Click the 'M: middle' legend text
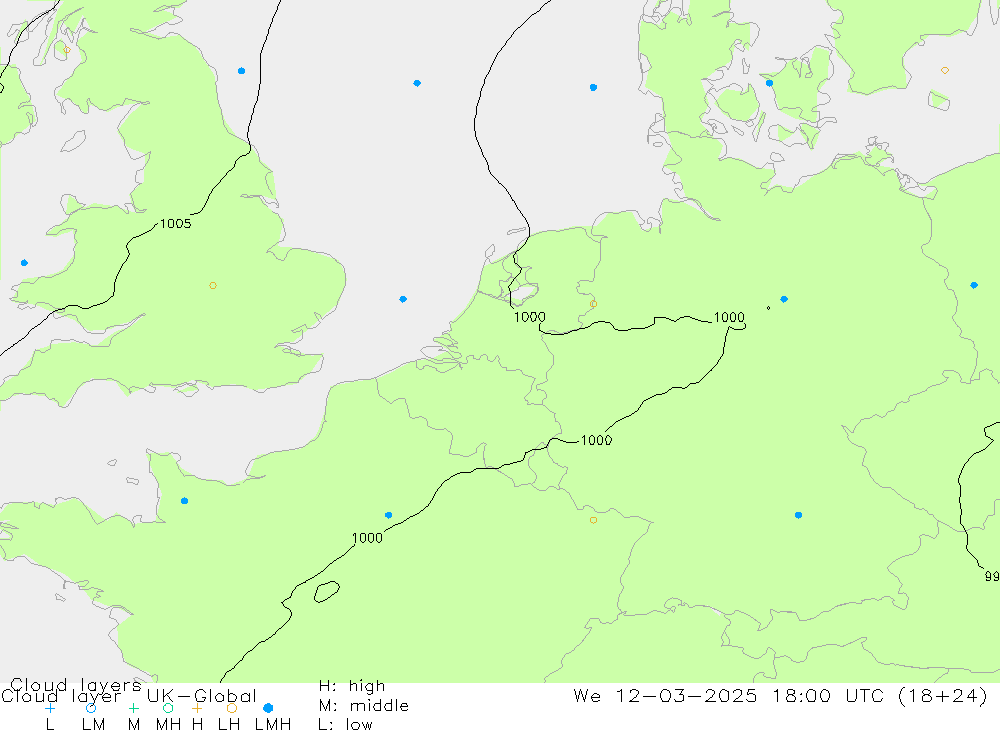 (364, 706)
